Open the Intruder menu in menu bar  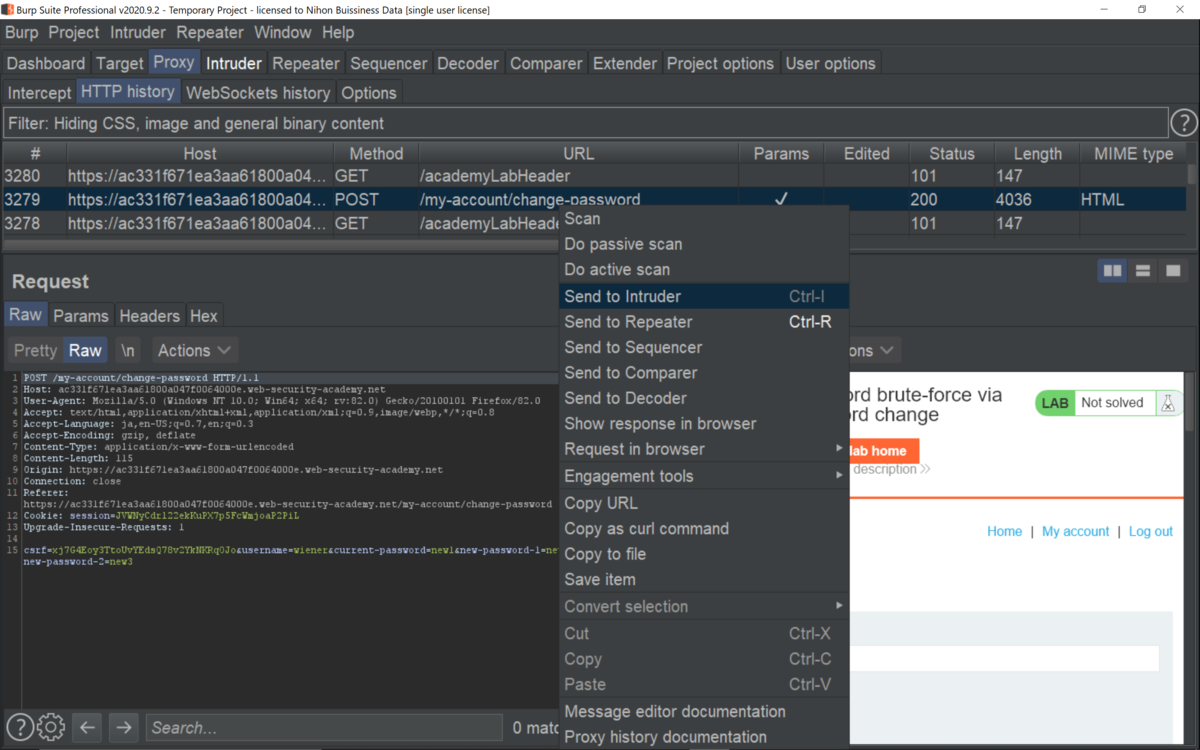138,32
